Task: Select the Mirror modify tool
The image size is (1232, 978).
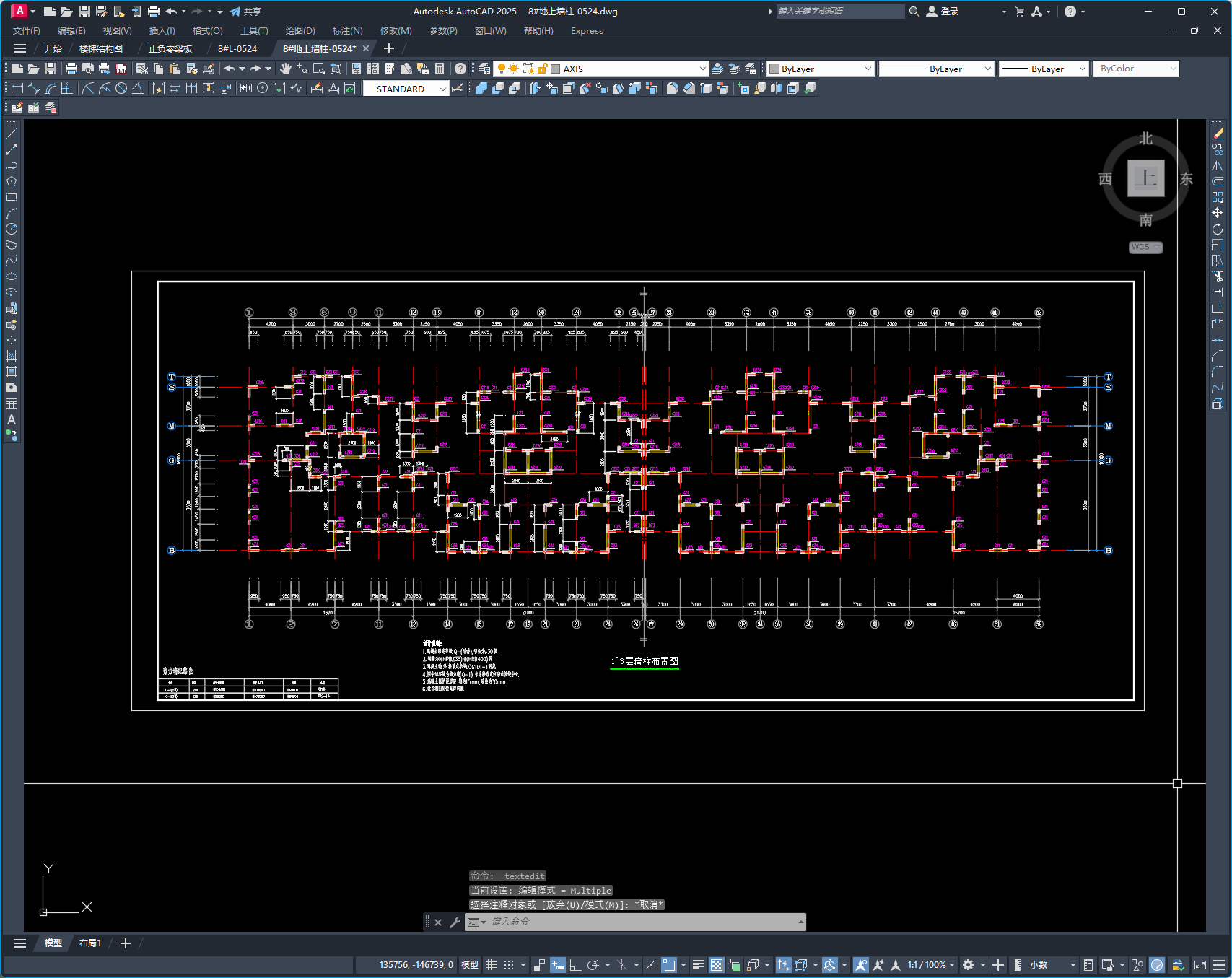Action: [1218, 165]
